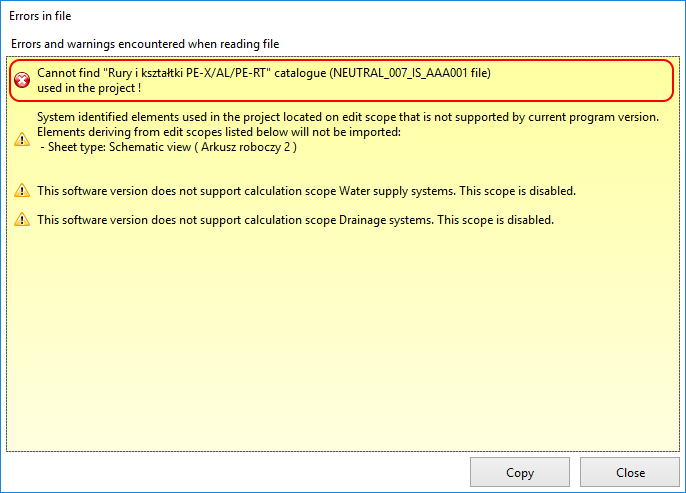This screenshot has width=686, height=493.
Task: Select the "Cannot find" catalogue error line
Action: tap(264, 73)
